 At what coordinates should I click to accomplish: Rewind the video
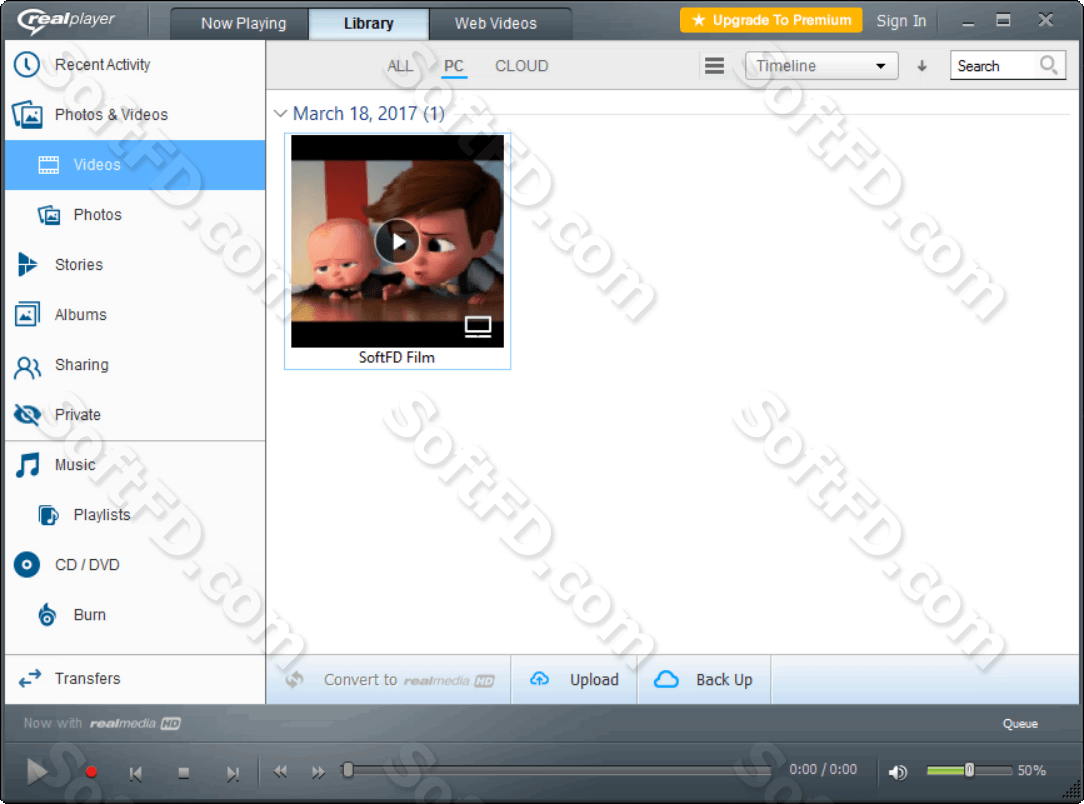tap(280, 772)
